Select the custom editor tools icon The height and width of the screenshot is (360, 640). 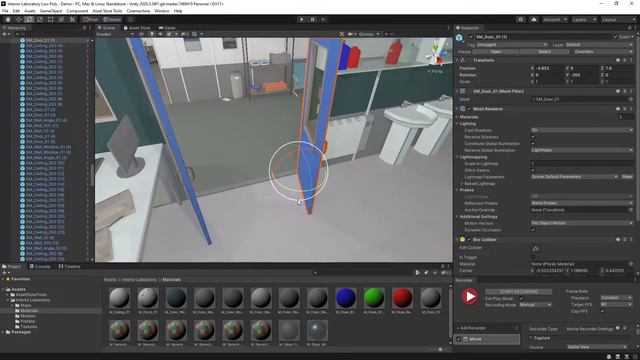coord(72,19)
